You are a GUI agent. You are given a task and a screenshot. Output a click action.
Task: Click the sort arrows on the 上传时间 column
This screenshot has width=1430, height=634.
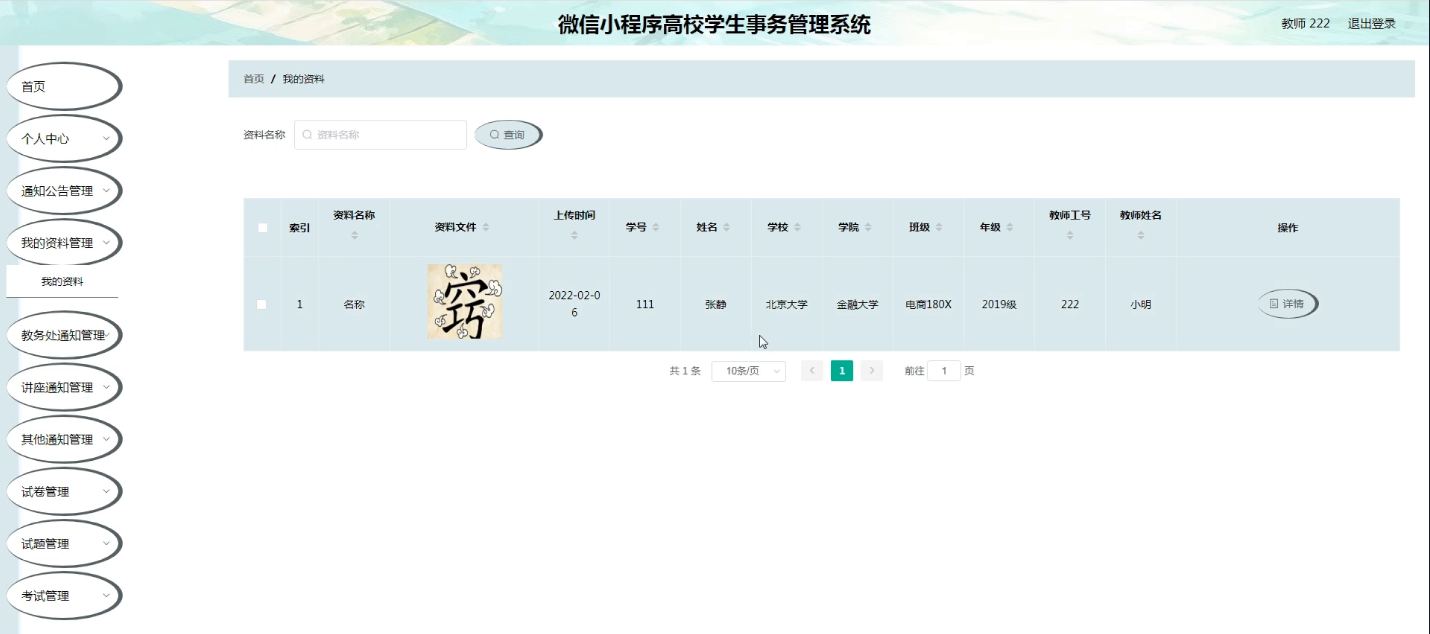pos(574,234)
